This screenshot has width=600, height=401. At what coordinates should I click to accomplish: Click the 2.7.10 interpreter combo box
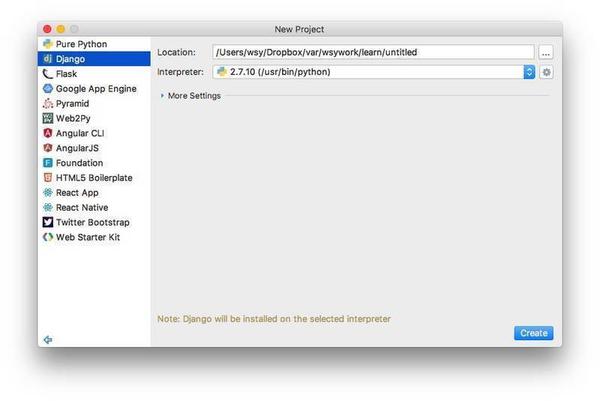(x=373, y=72)
